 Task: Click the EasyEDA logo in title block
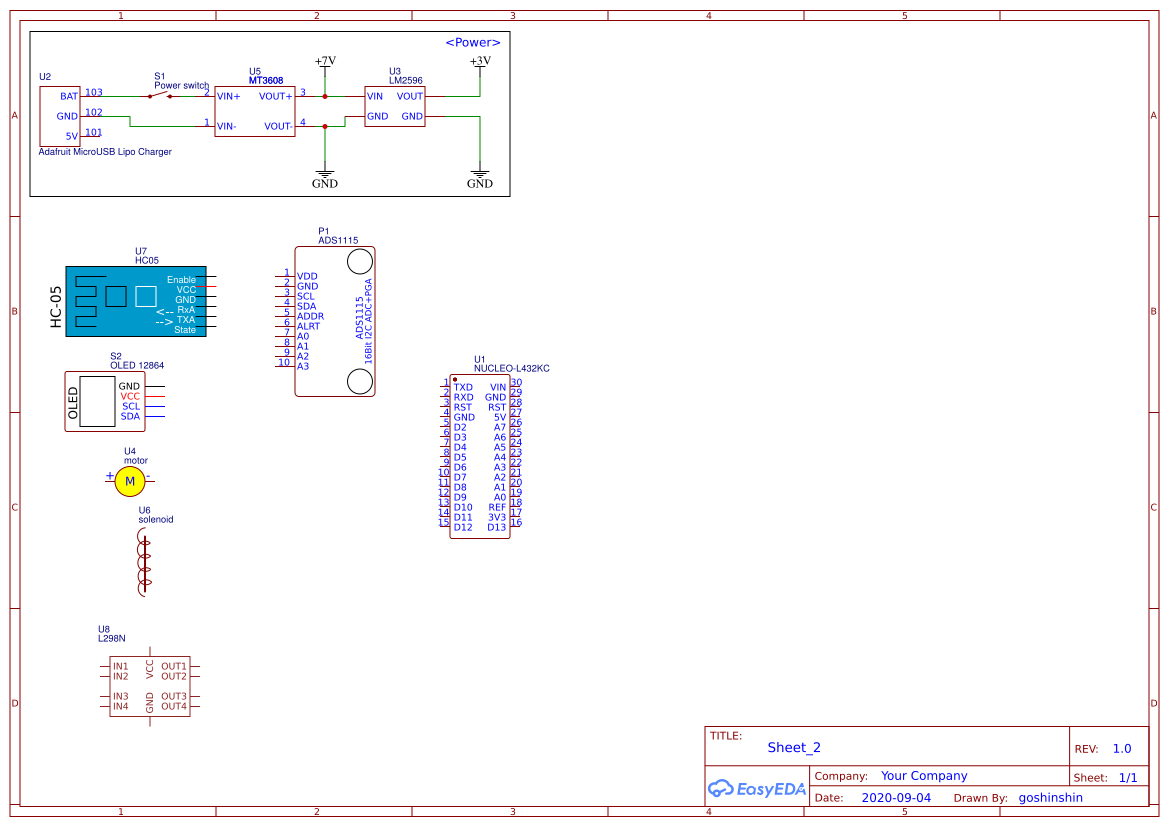[x=757, y=788]
